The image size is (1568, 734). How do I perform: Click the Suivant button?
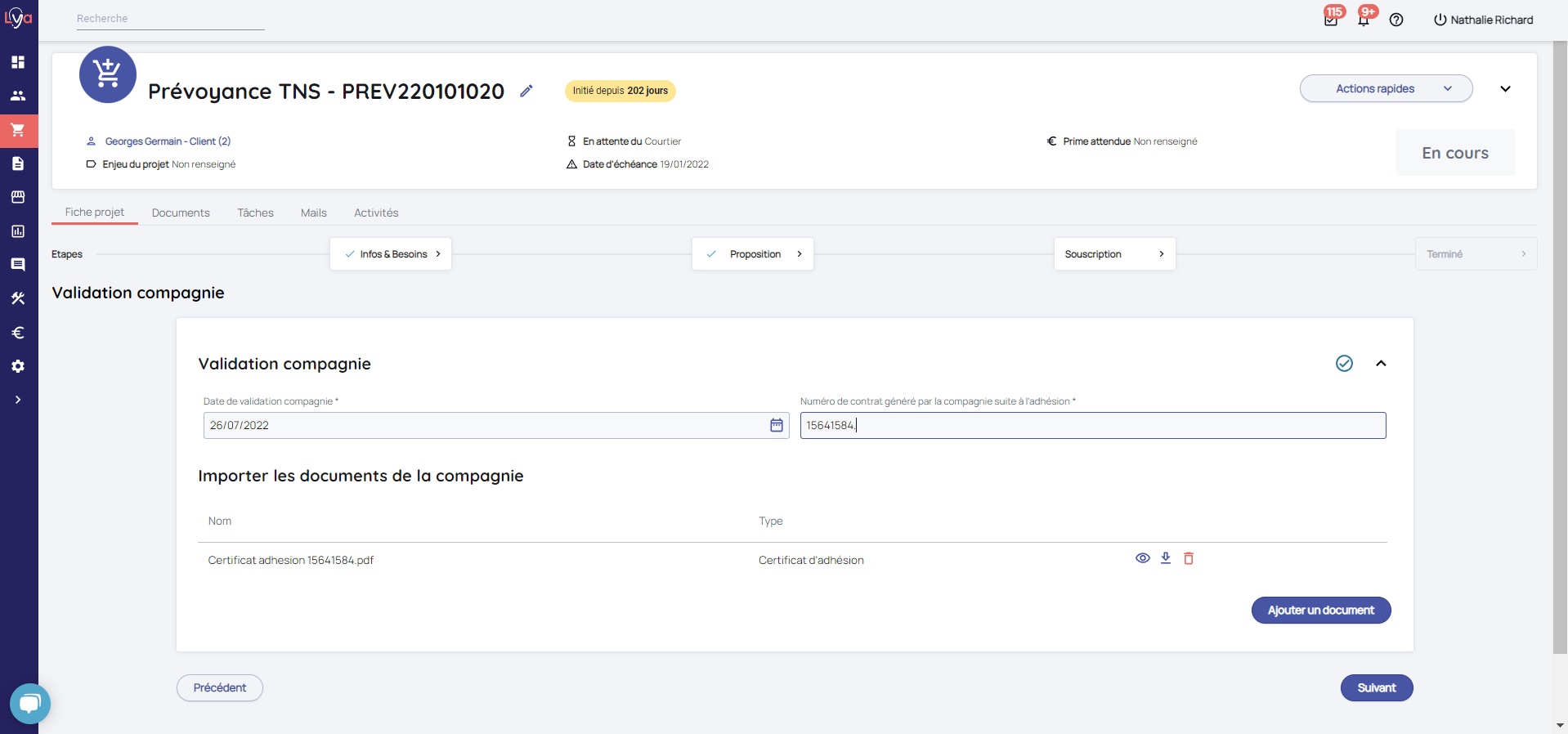1376,688
